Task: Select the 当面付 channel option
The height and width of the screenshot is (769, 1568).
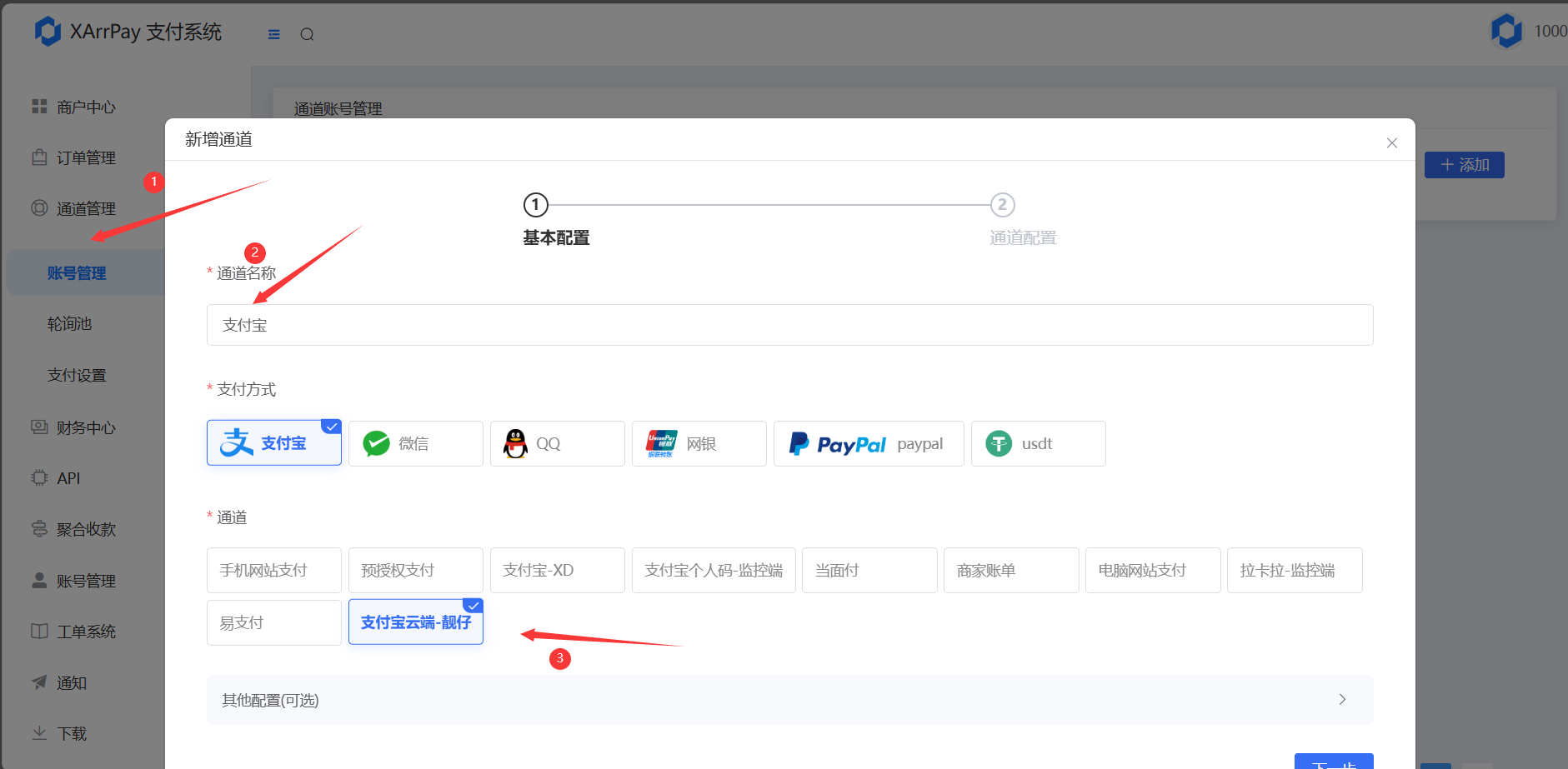Action: [x=869, y=570]
